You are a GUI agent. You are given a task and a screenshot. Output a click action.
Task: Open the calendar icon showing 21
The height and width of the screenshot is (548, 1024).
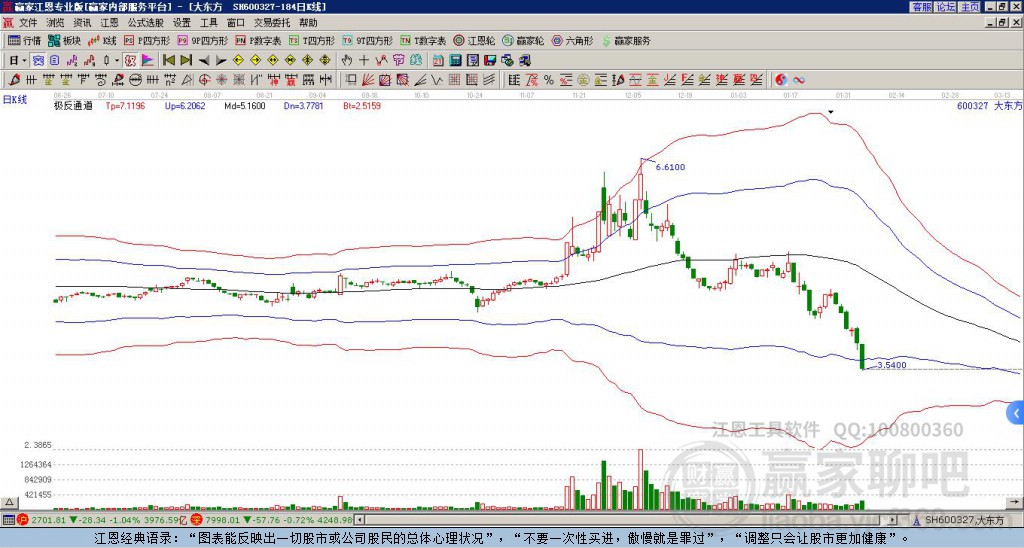pyautogui.click(x=438, y=61)
